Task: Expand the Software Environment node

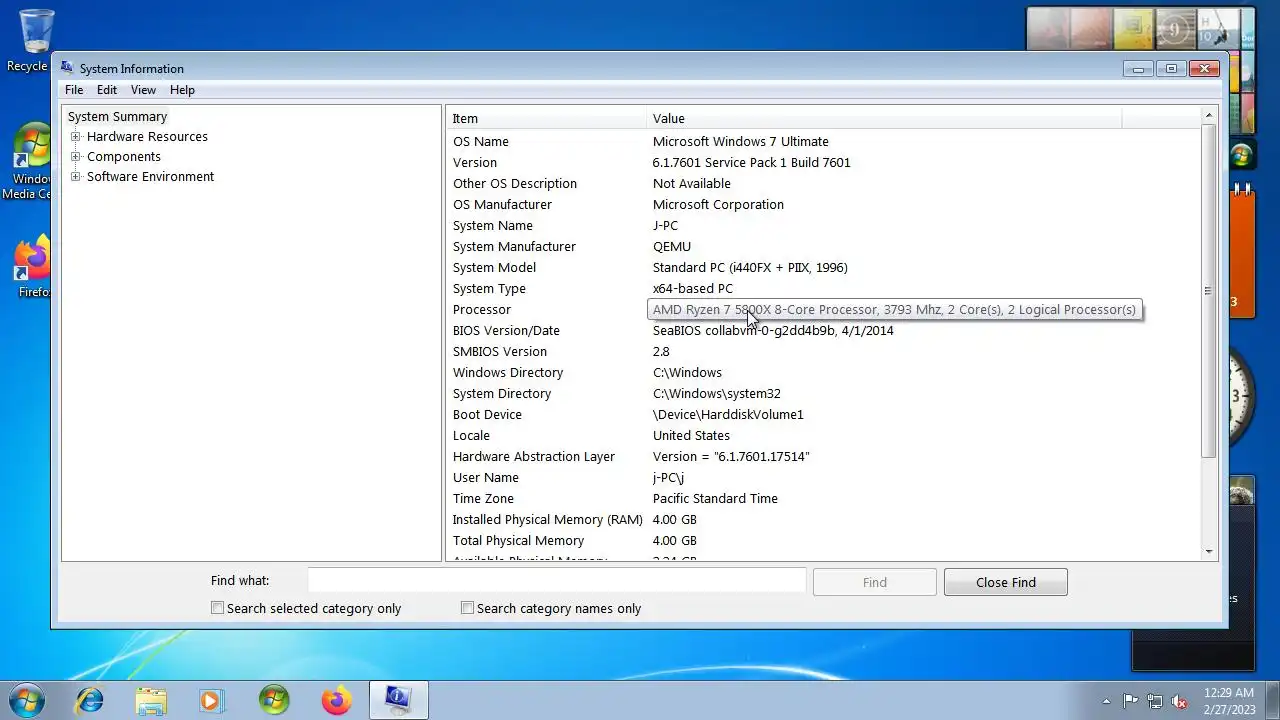Action: tap(75, 177)
